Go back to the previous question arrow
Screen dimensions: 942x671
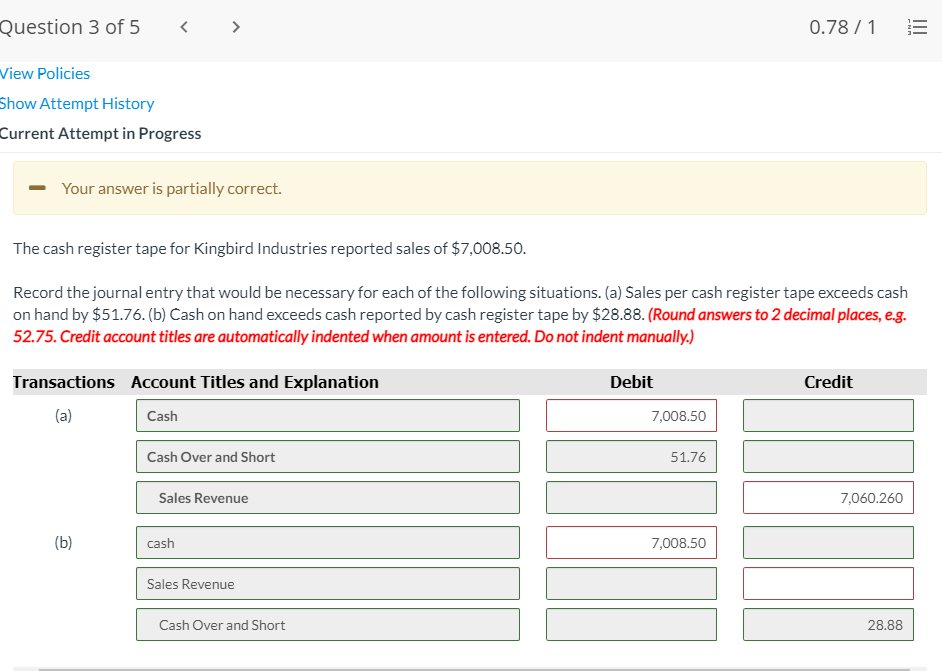coord(183,27)
